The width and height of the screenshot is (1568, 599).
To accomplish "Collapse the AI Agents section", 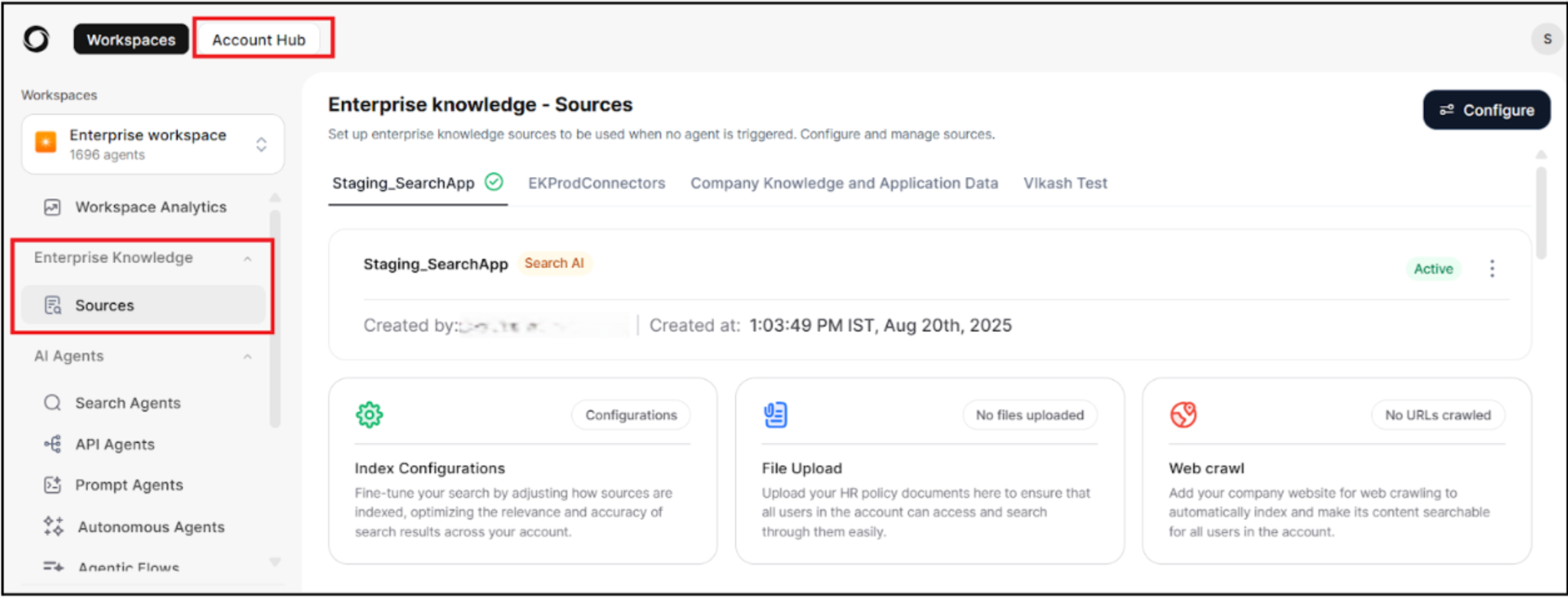I will 247,357.
